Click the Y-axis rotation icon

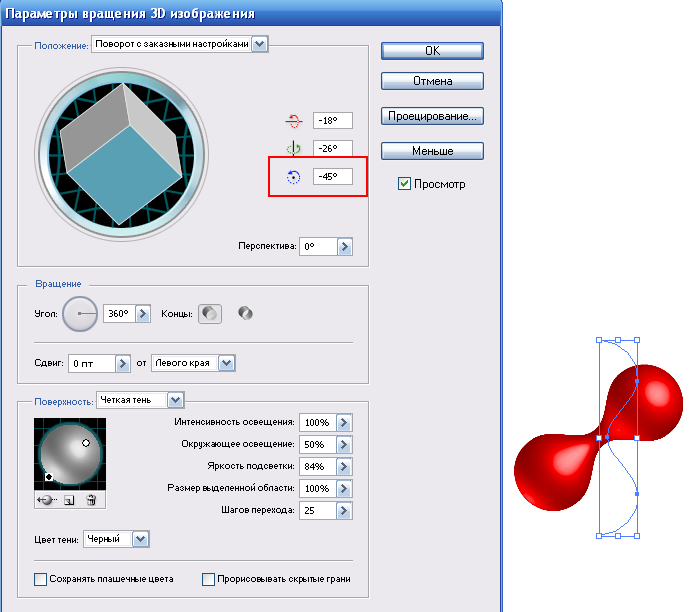294,149
